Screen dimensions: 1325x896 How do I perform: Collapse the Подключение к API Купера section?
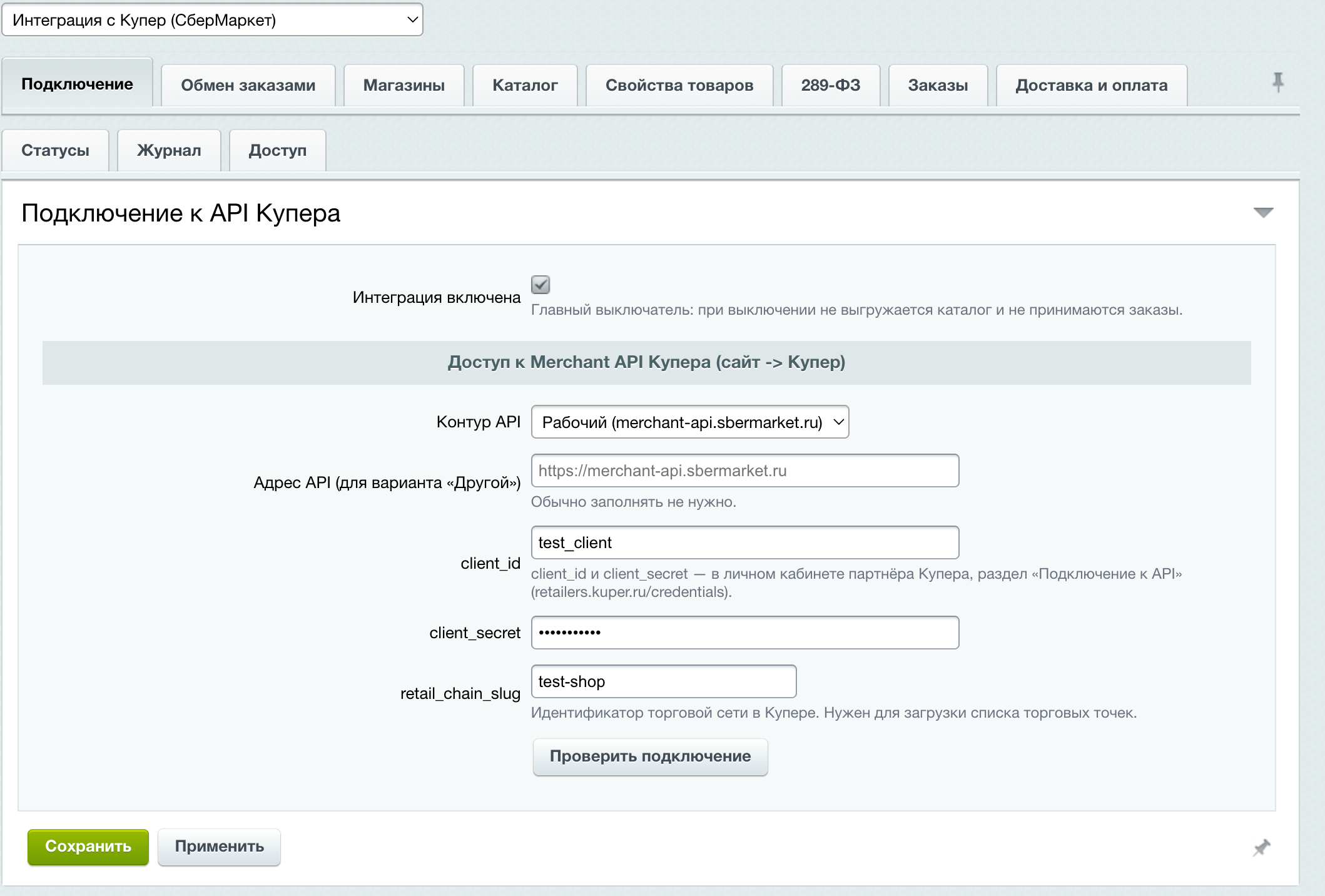(1263, 213)
